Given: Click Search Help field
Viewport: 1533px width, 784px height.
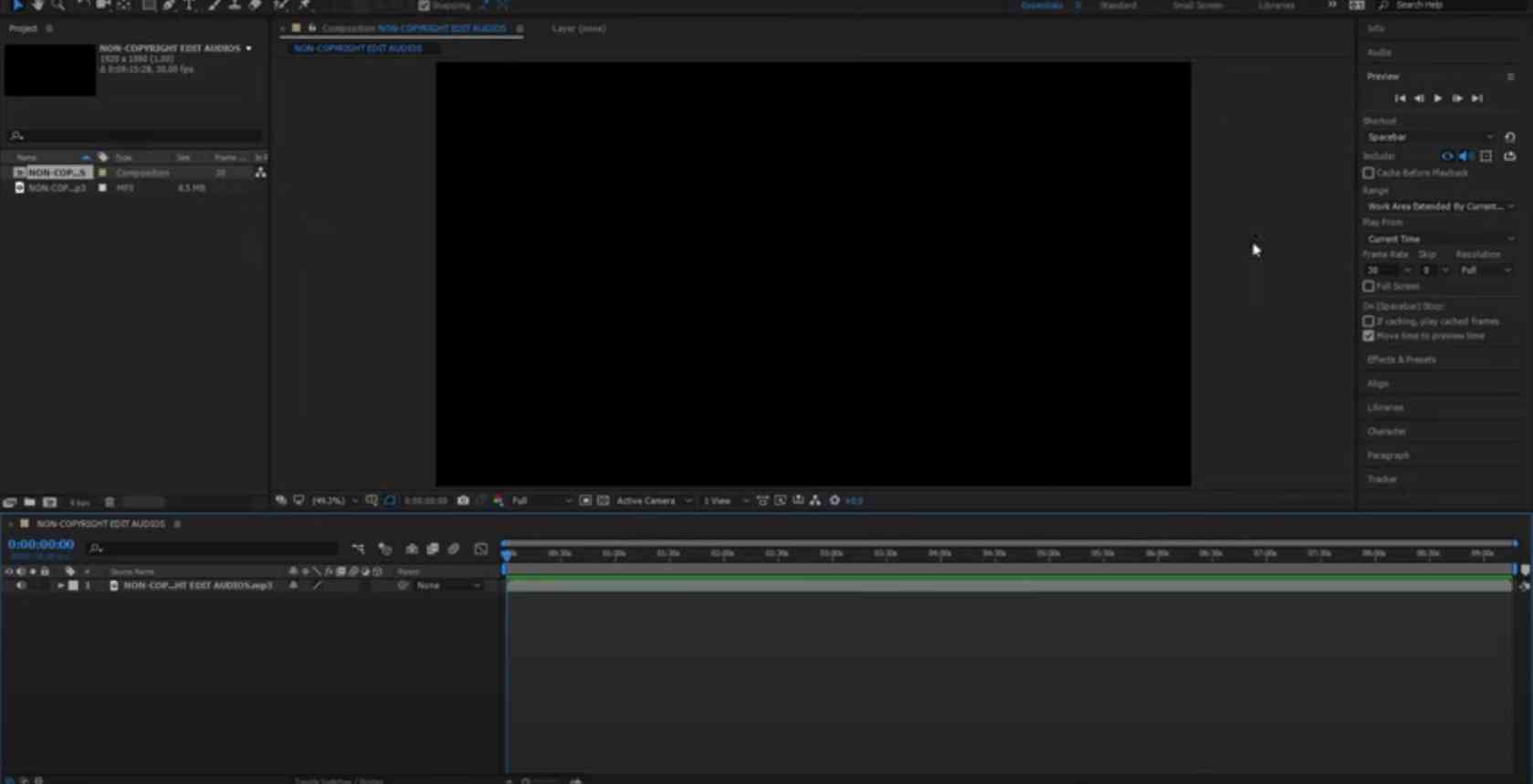Looking at the screenshot, I should pos(1452,5).
